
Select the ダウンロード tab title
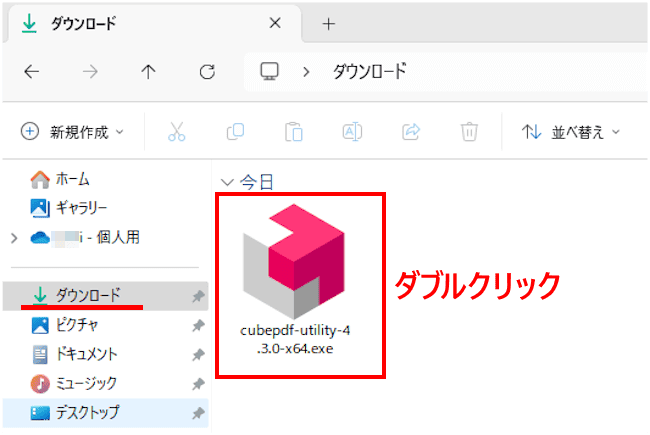83,24
